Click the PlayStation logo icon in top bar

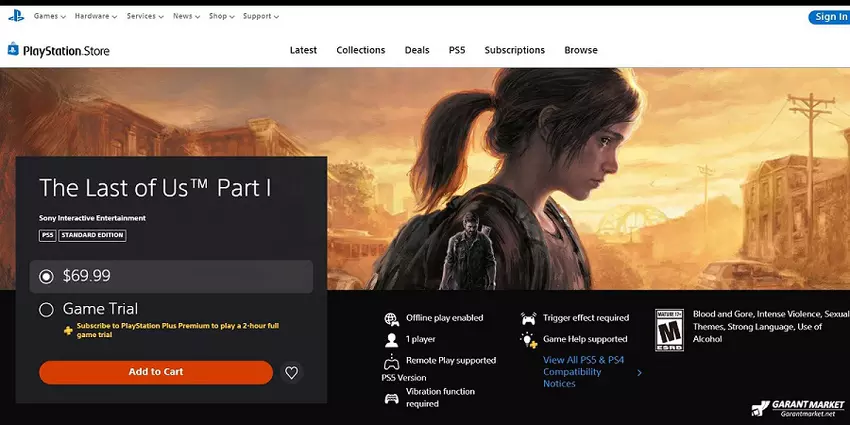16,16
